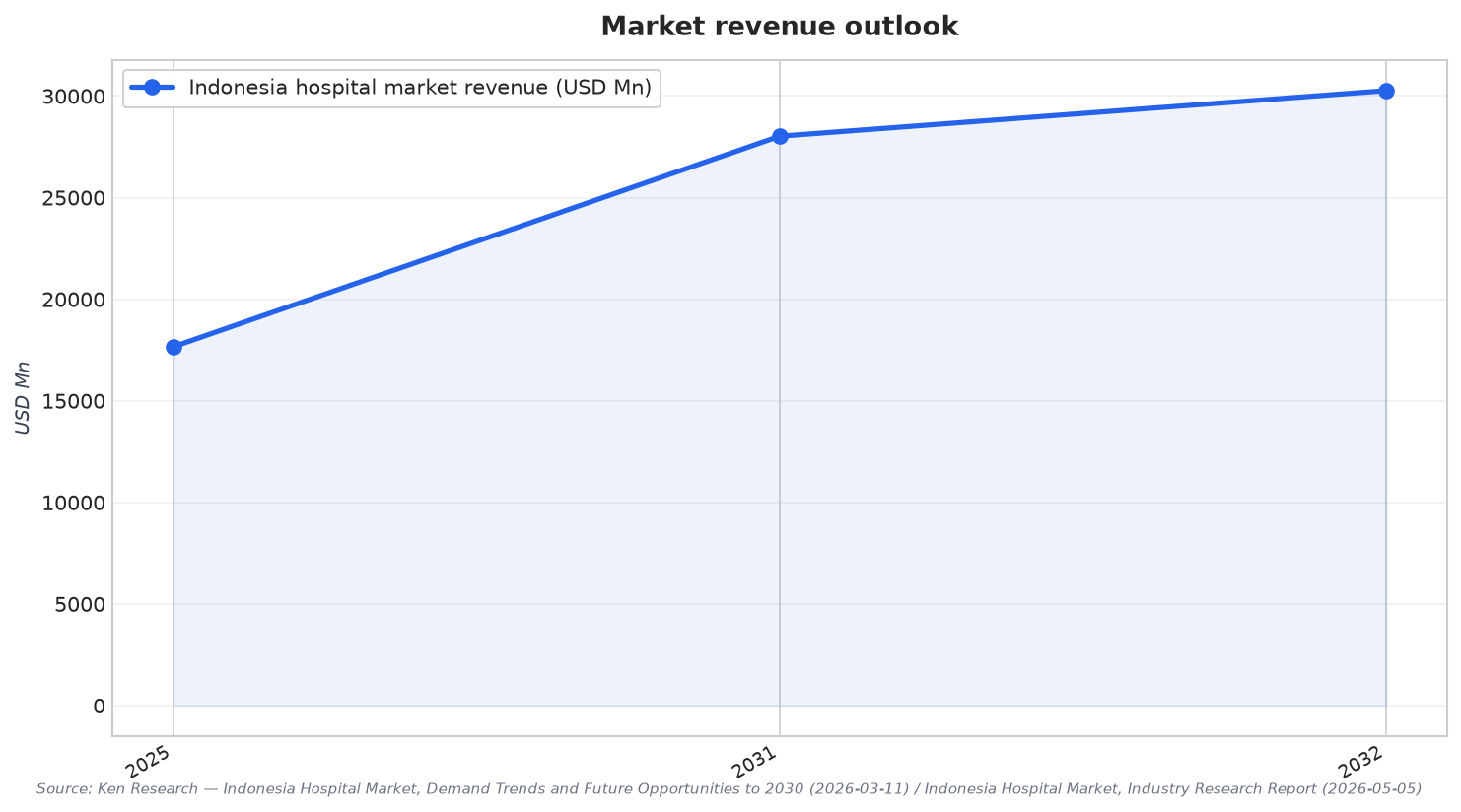
Task: Click the 10000 y-axis tick label
Action: pyautogui.click(x=73, y=503)
